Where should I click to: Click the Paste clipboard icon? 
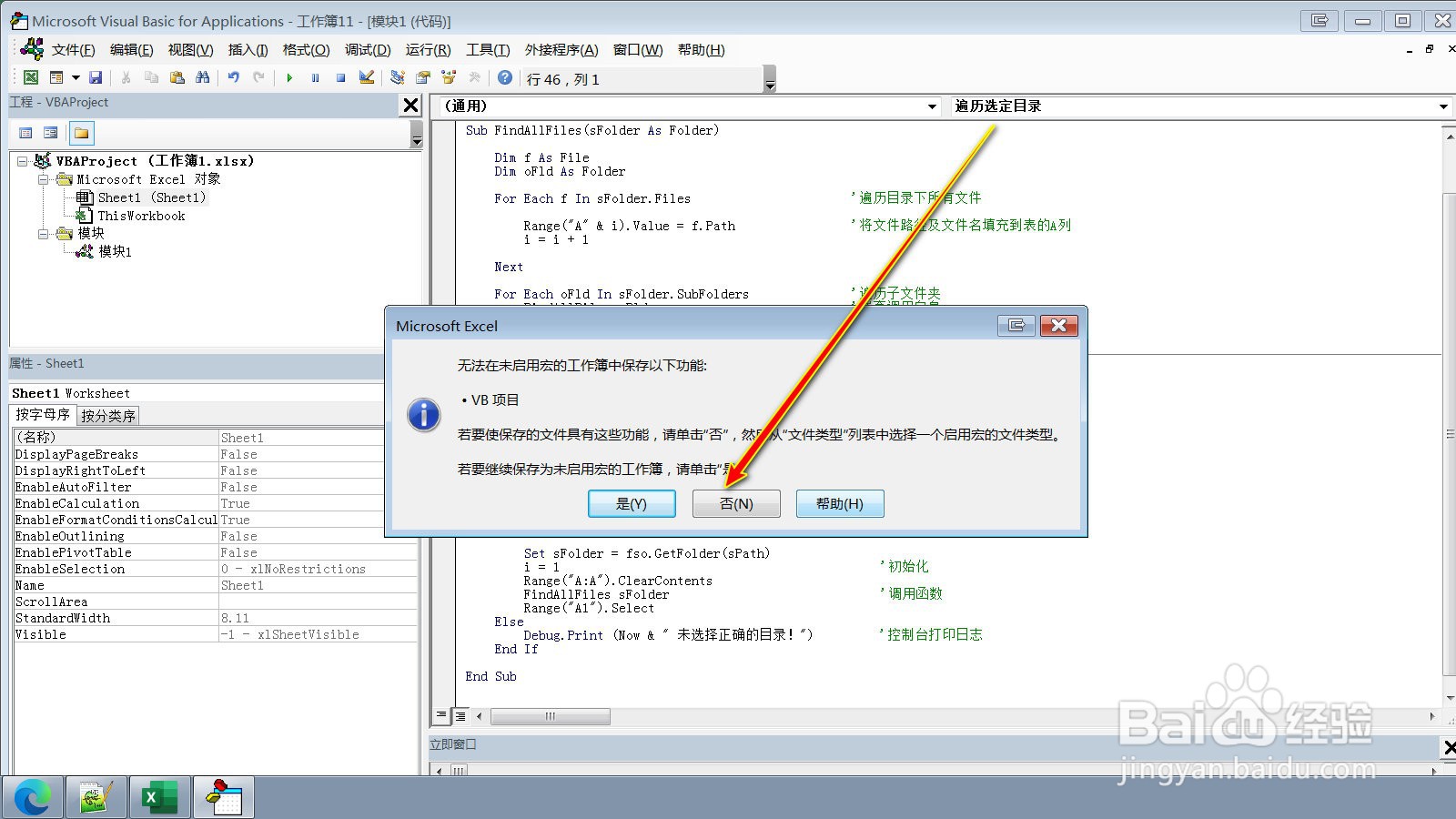point(177,78)
